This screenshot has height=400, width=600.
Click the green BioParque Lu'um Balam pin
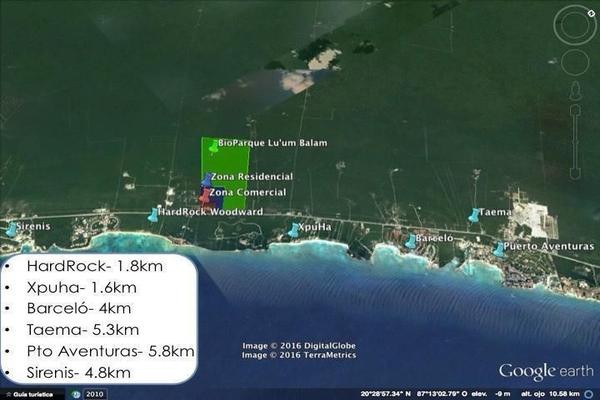[x=213, y=145]
